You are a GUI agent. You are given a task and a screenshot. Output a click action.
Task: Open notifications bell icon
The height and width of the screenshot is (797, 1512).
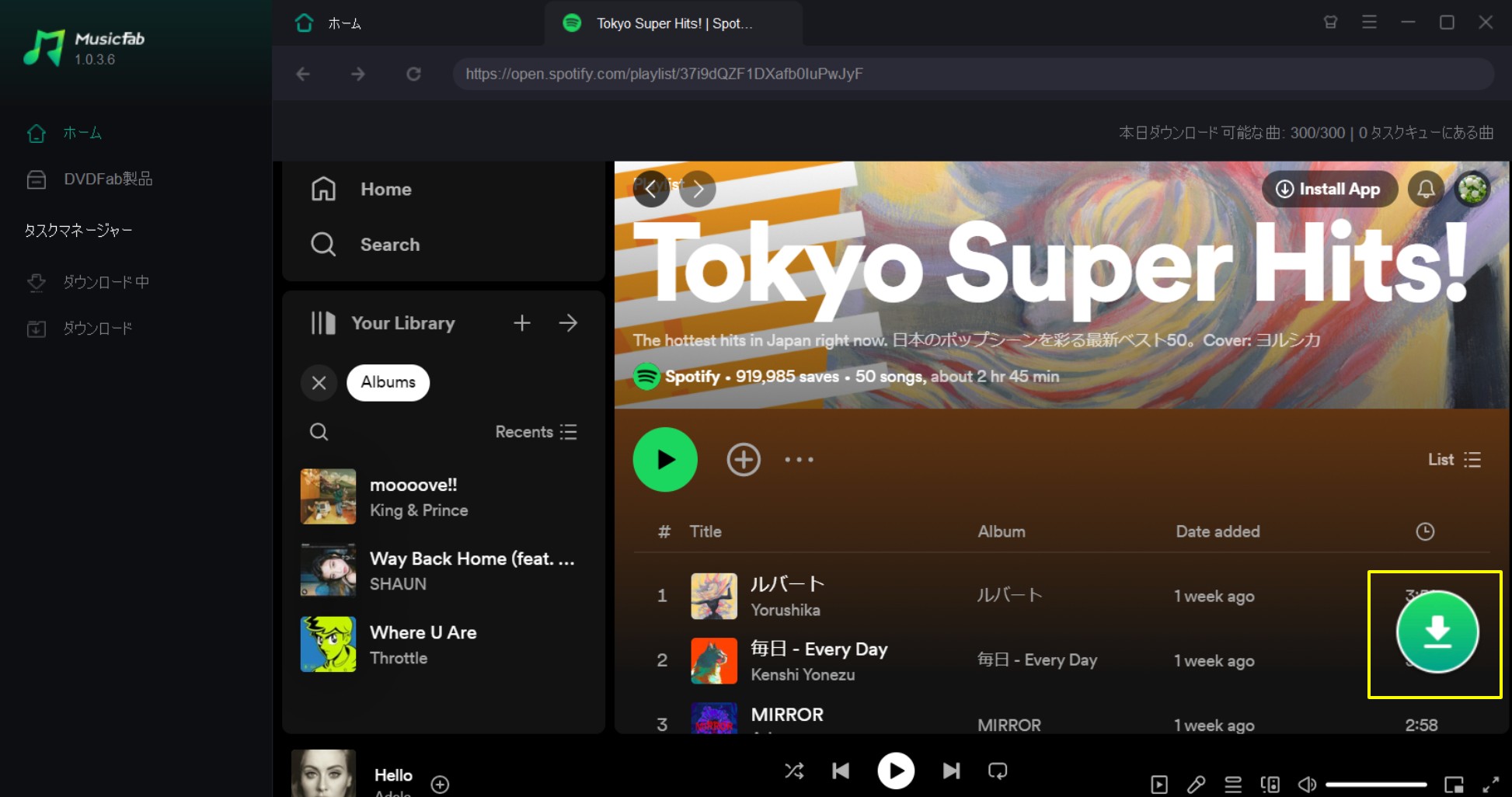click(1426, 189)
